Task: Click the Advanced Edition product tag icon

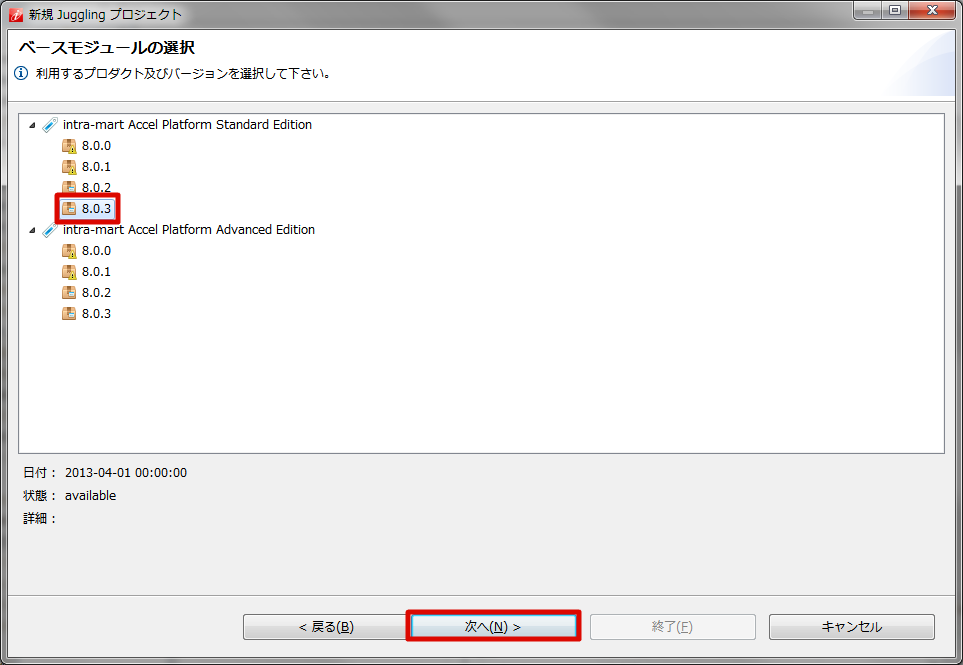Action: pyautogui.click(x=50, y=230)
